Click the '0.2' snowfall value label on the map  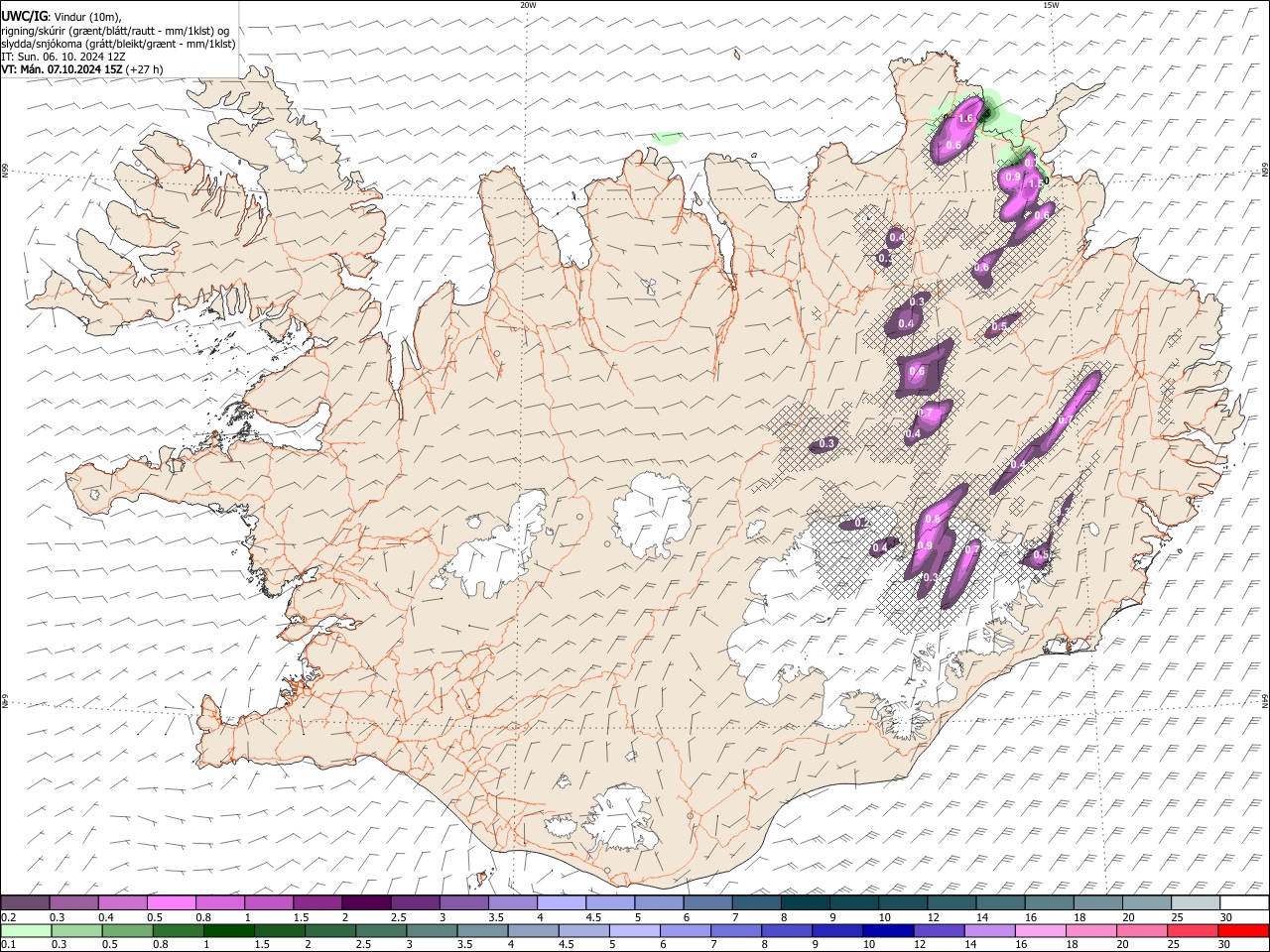[x=861, y=523]
